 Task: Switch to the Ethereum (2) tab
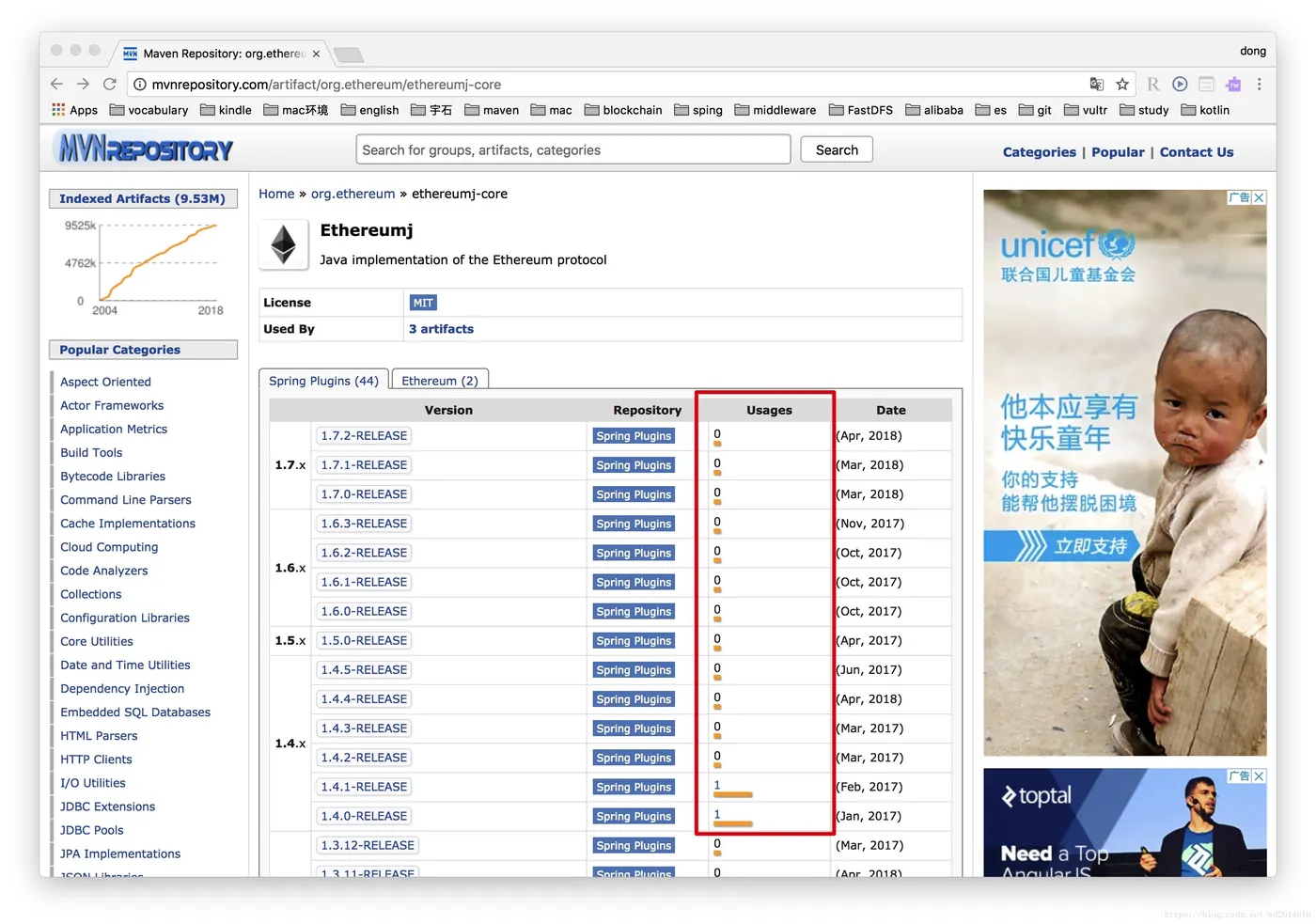pos(440,381)
